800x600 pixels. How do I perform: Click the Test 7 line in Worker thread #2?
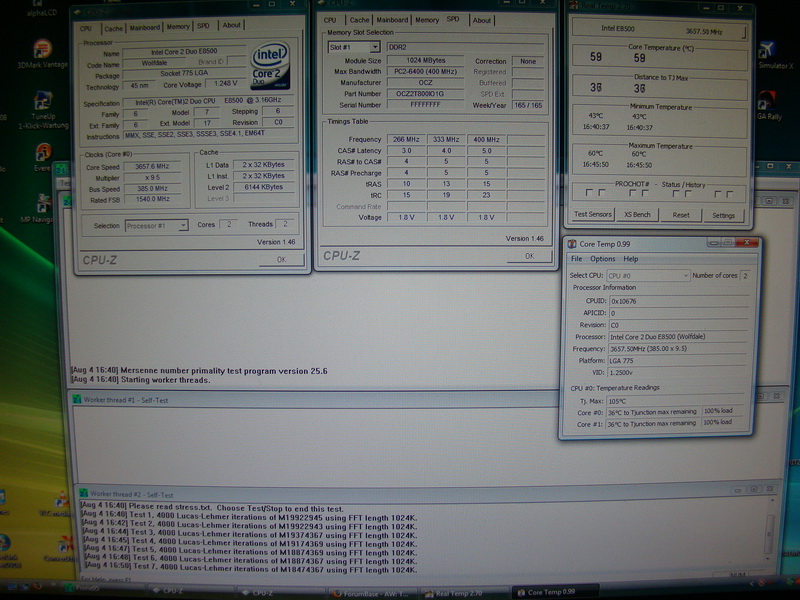(251, 569)
